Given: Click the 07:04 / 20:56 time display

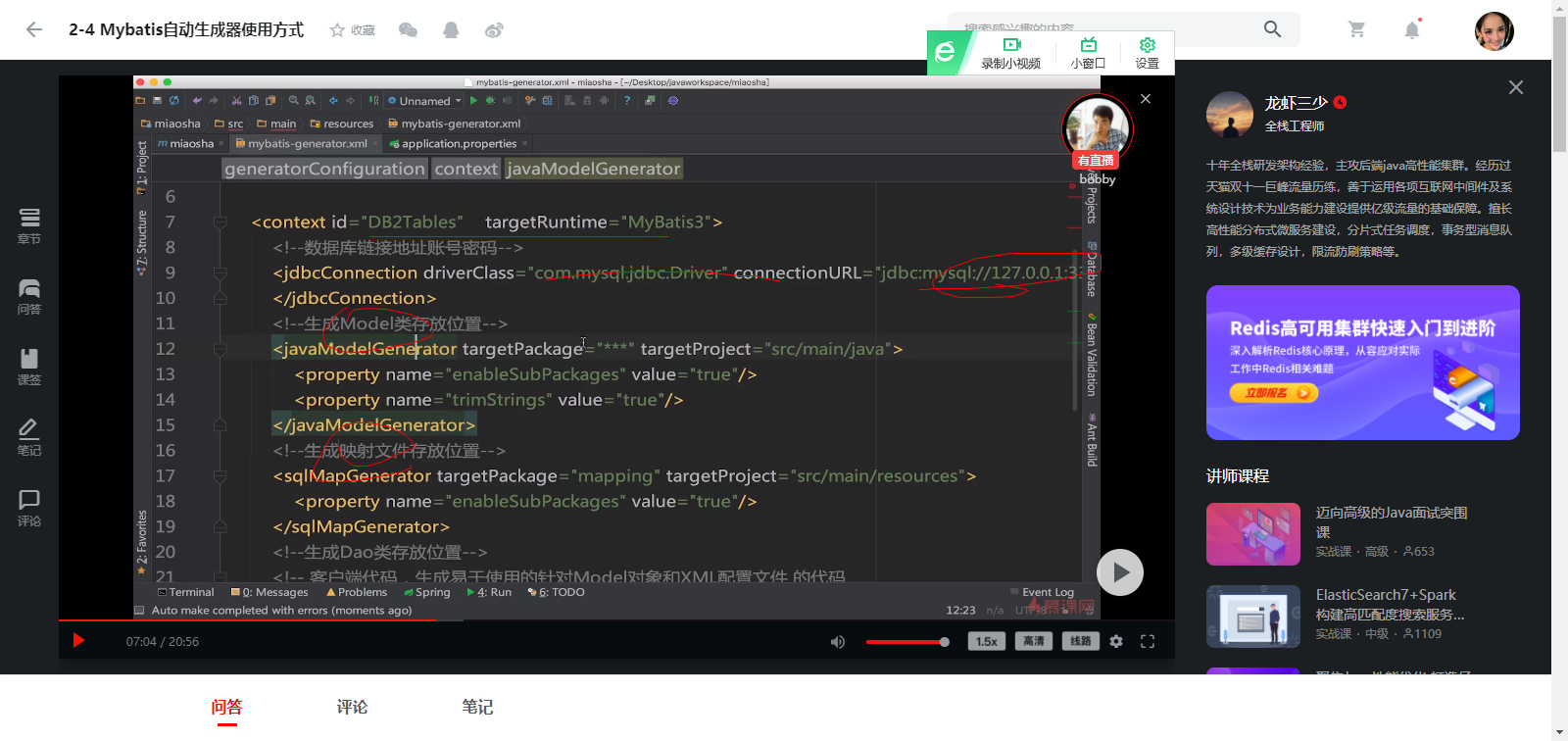Looking at the screenshot, I should [163, 642].
